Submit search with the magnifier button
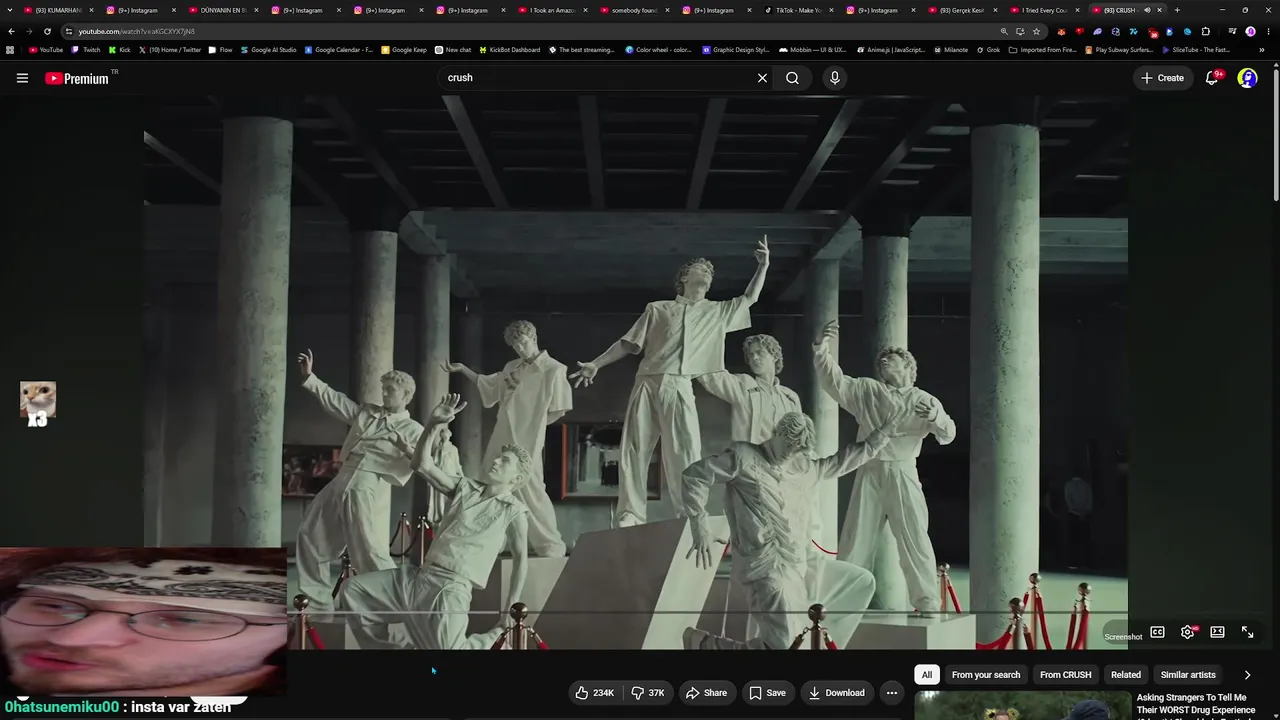Image resolution: width=1280 pixels, height=720 pixels. [792, 78]
